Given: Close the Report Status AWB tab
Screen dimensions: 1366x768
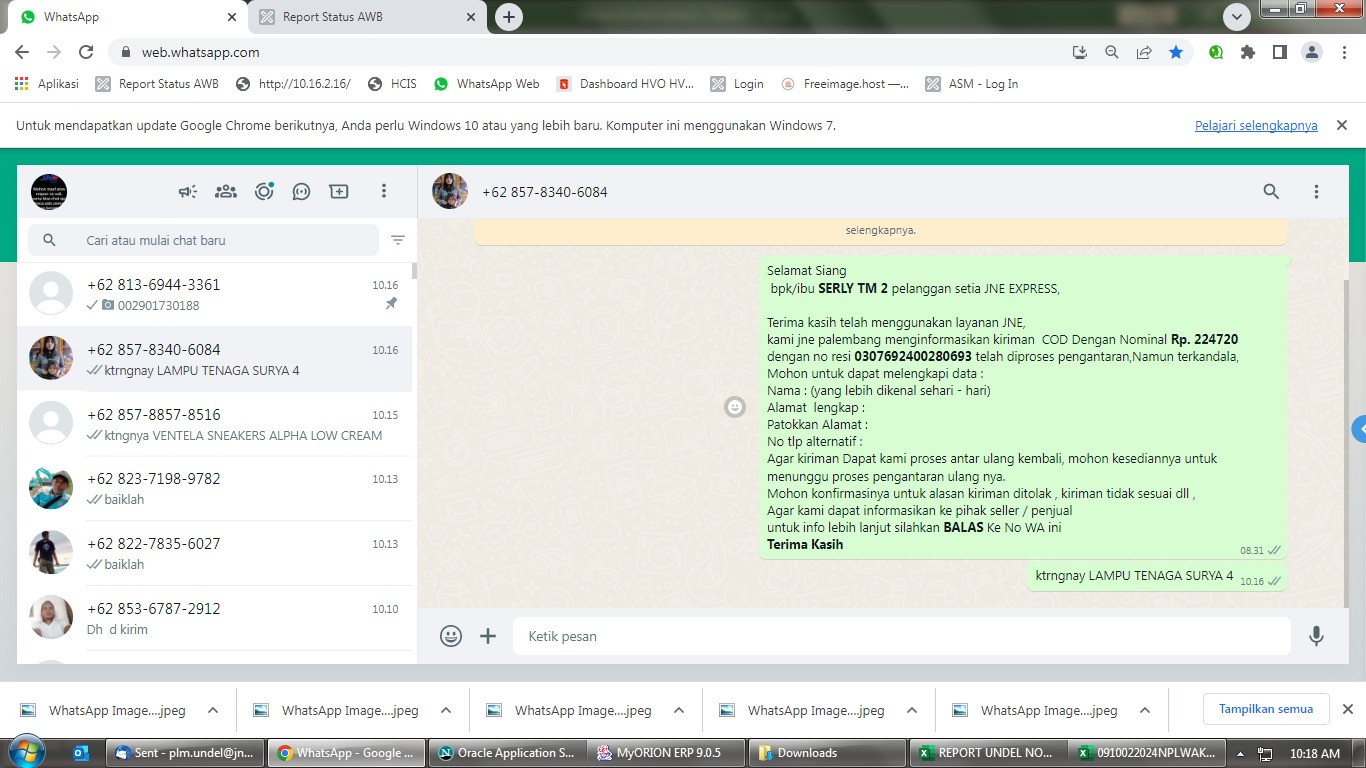Looking at the screenshot, I should click(x=471, y=17).
